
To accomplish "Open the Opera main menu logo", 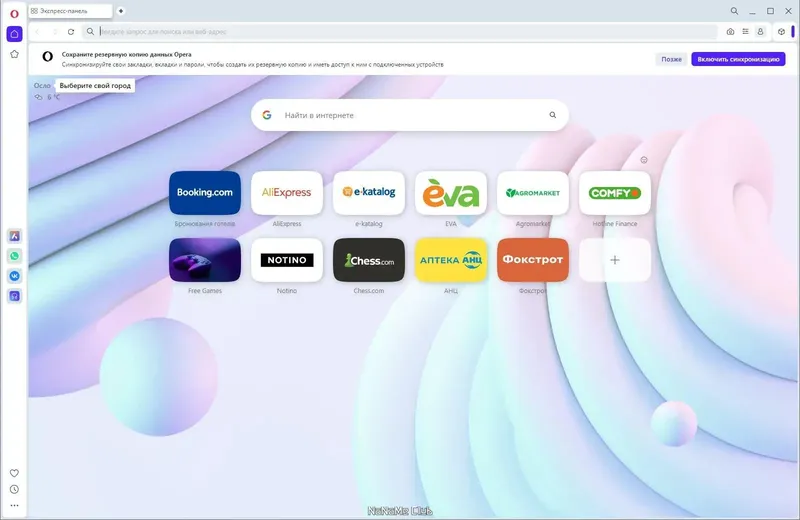I will [x=14, y=14].
